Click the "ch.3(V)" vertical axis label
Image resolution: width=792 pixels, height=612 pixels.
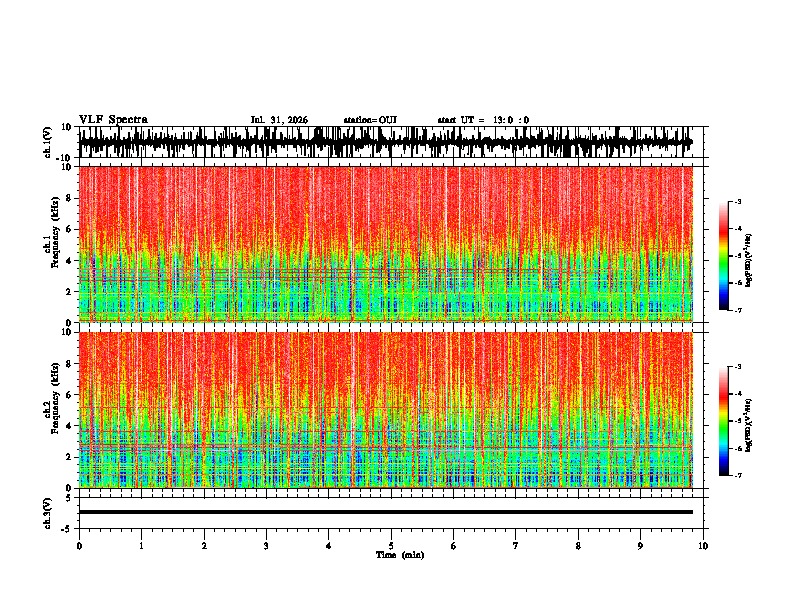(48, 513)
